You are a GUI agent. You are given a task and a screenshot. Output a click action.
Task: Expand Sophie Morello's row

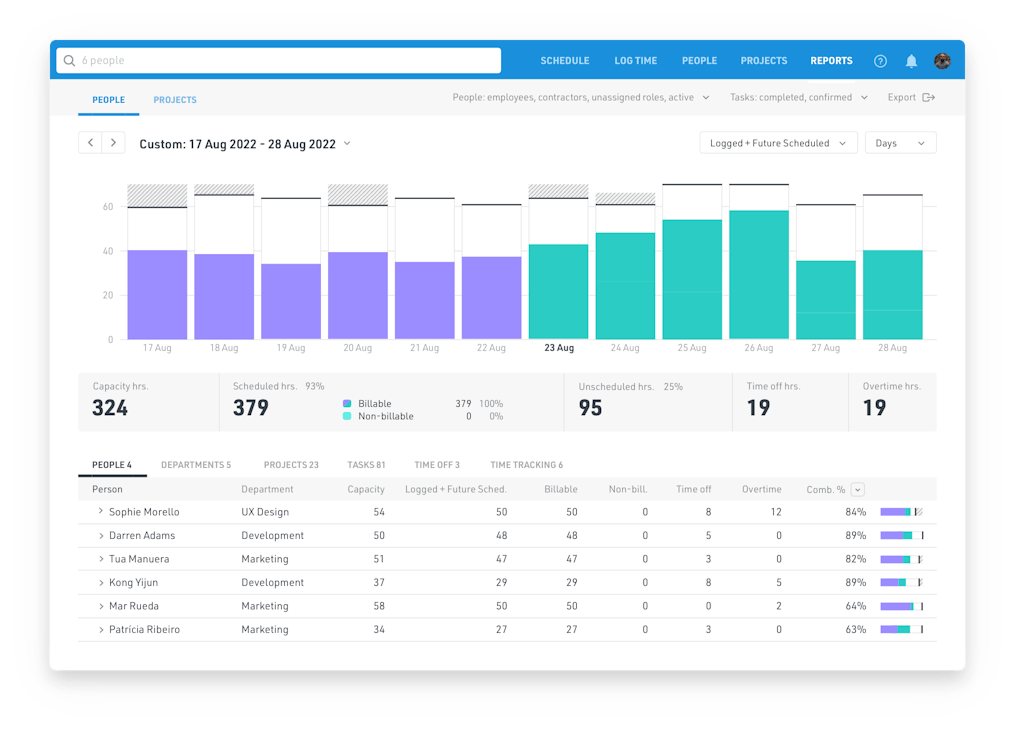tap(101, 512)
